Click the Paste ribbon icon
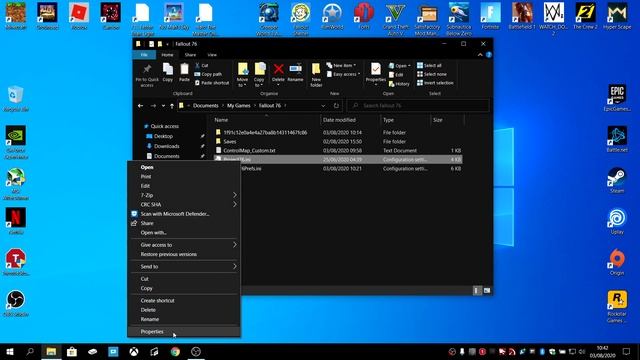This screenshot has height=360, width=640. click(x=184, y=73)
